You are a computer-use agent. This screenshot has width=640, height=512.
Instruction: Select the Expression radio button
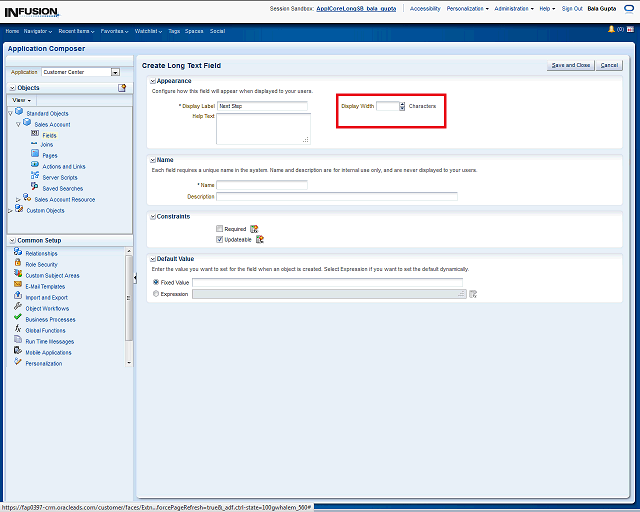[154, 294]
